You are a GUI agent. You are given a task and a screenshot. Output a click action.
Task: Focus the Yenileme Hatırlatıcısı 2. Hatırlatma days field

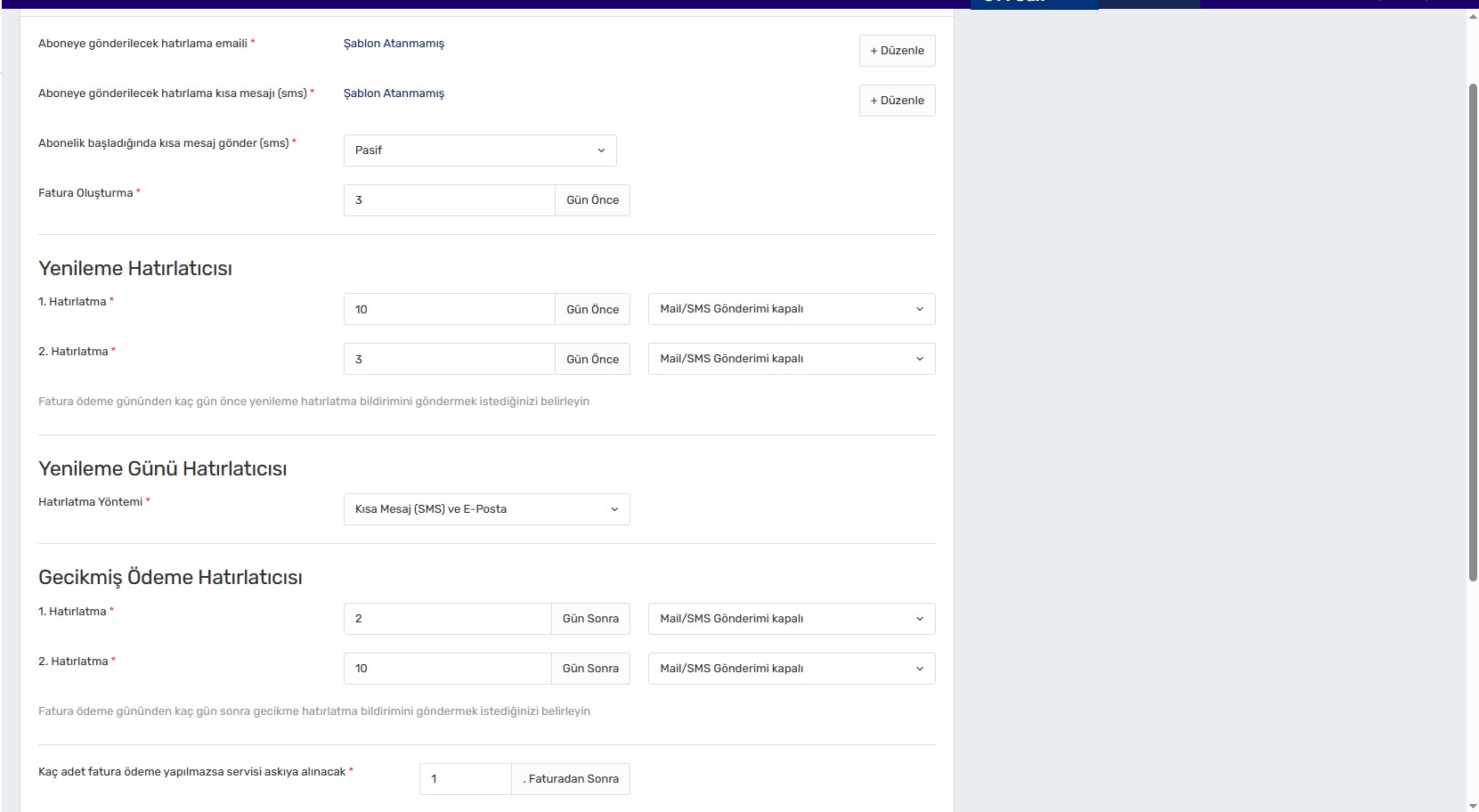click(449, 359)
